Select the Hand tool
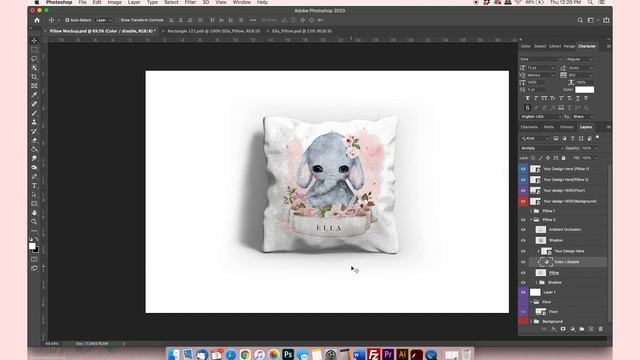The width and height of the screenshot is (640, 360). (34, 213)
